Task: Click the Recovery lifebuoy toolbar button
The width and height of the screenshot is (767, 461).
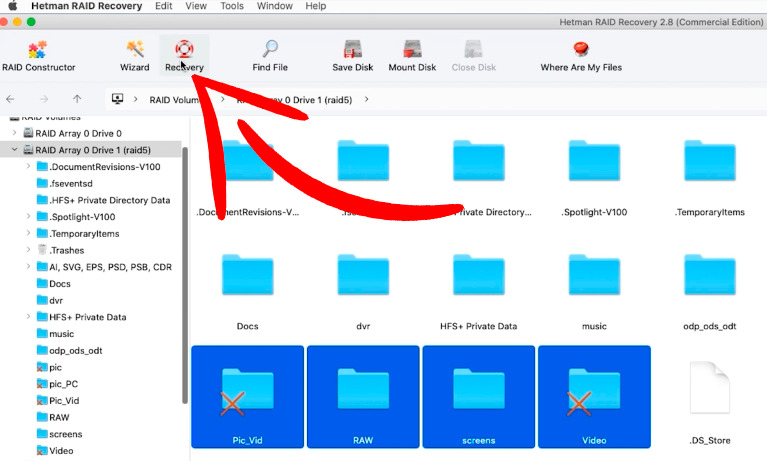Action: [184, 56]
